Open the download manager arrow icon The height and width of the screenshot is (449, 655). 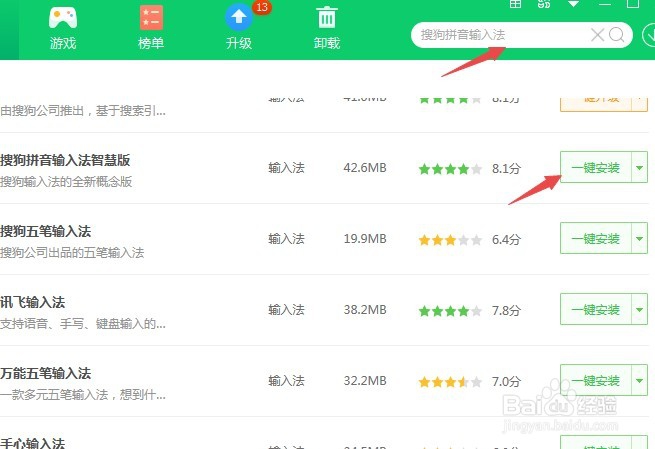pos(649,35)
